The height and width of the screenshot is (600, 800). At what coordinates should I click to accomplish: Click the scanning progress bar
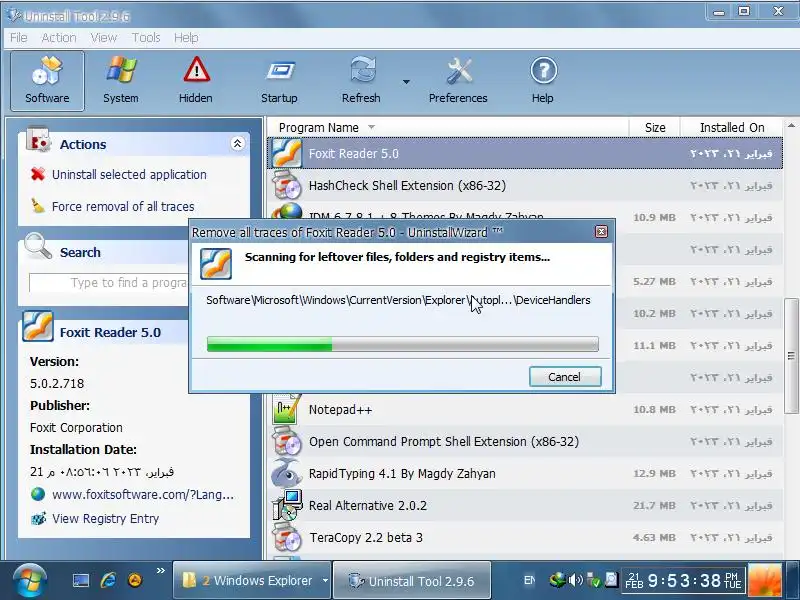[403, 344]
